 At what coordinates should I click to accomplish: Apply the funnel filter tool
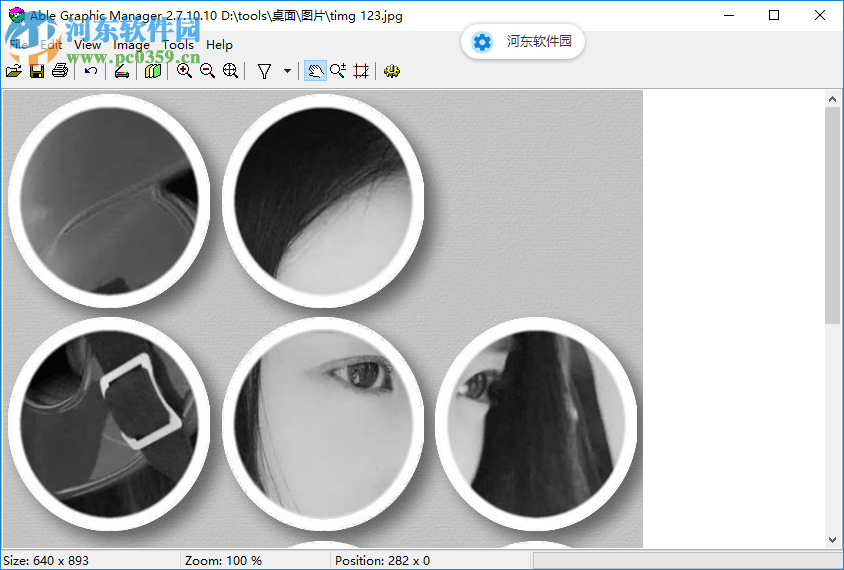tap(264, 71)
